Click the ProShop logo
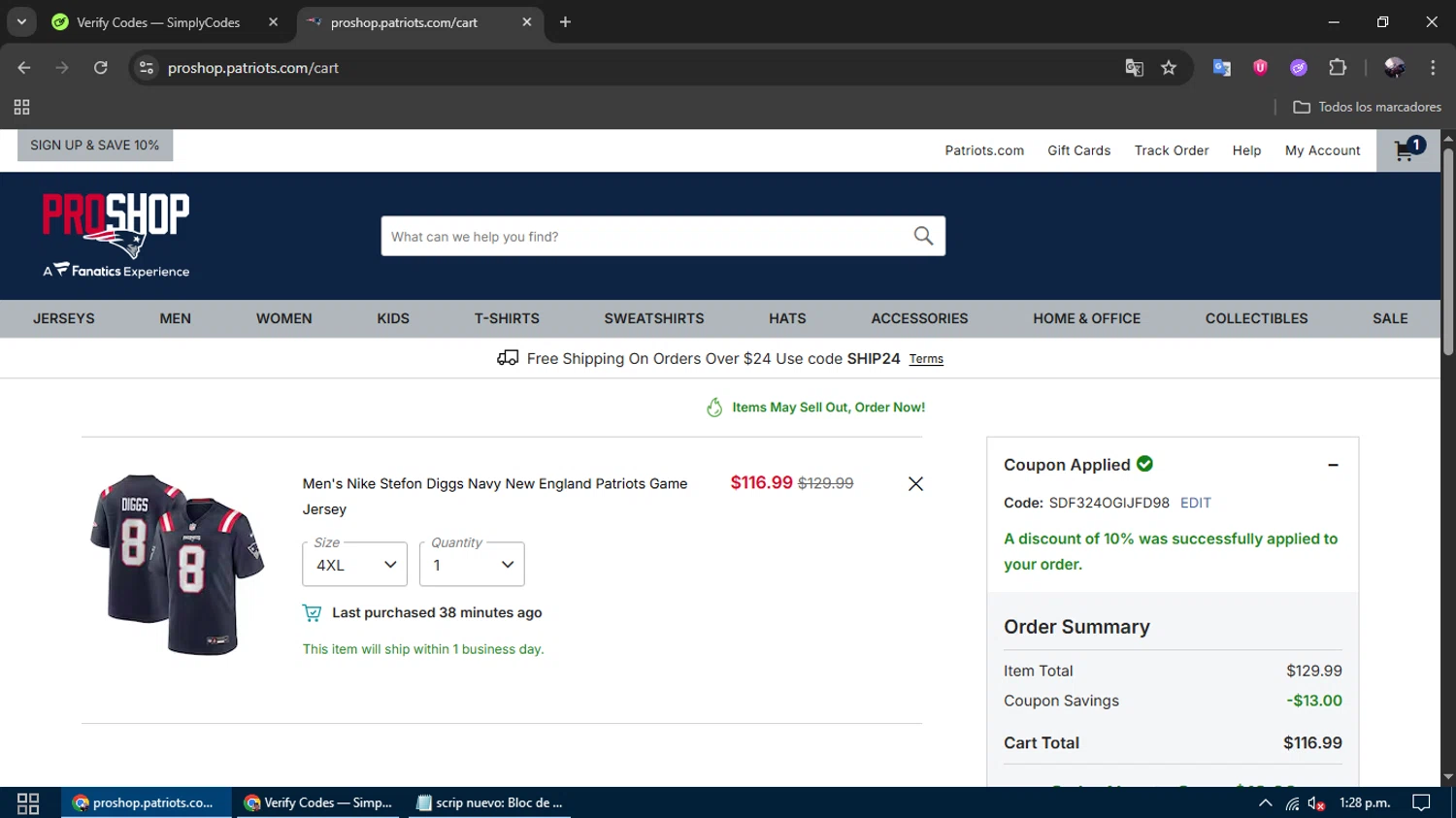The height and width of the screenshot is (818, 1456). (116, 235)
